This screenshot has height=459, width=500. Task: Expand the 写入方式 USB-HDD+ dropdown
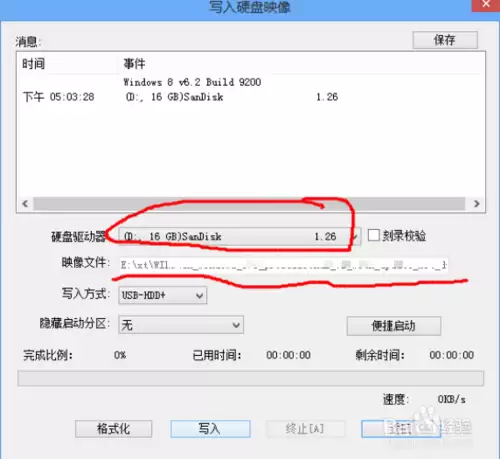pyautogui.click(x=163, y=295)
